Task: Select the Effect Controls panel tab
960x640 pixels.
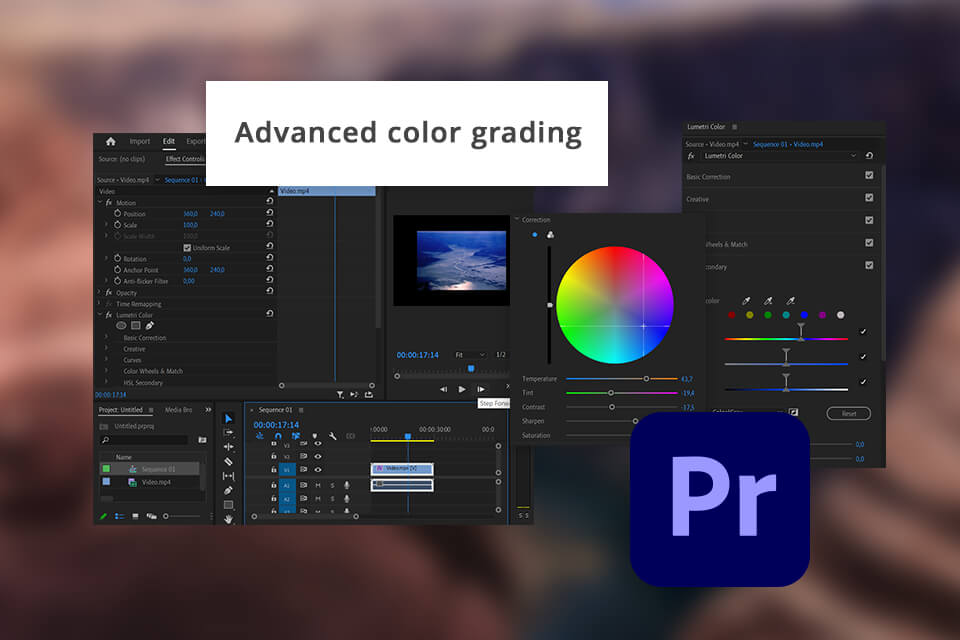Action: click(185, 159)
